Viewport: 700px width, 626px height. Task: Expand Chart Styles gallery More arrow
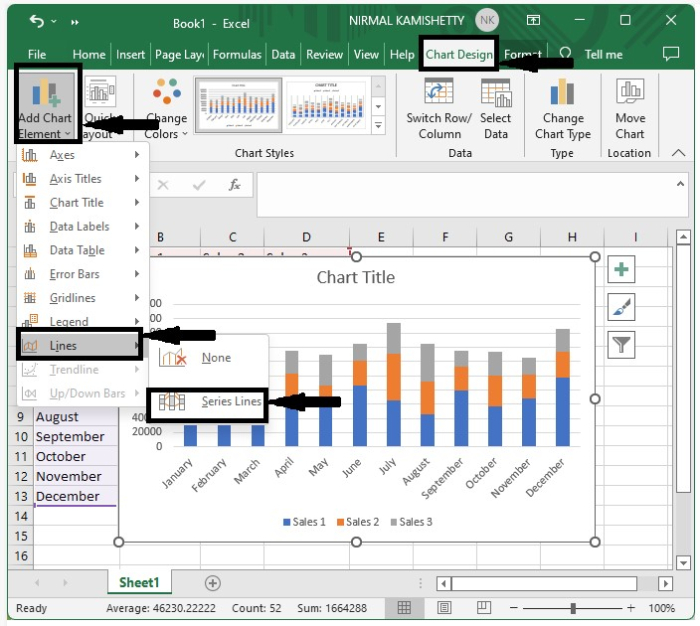pos(378,126)
